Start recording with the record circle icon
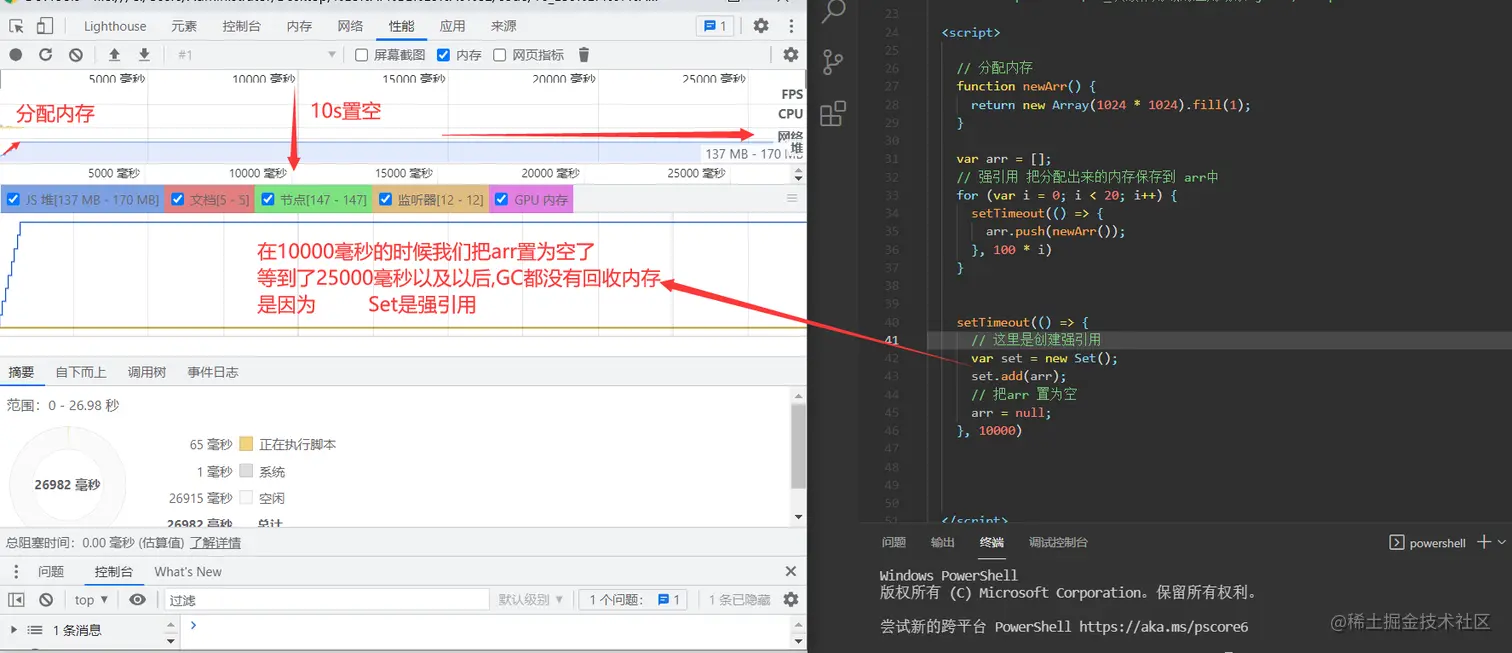 (x=16, y=55)
